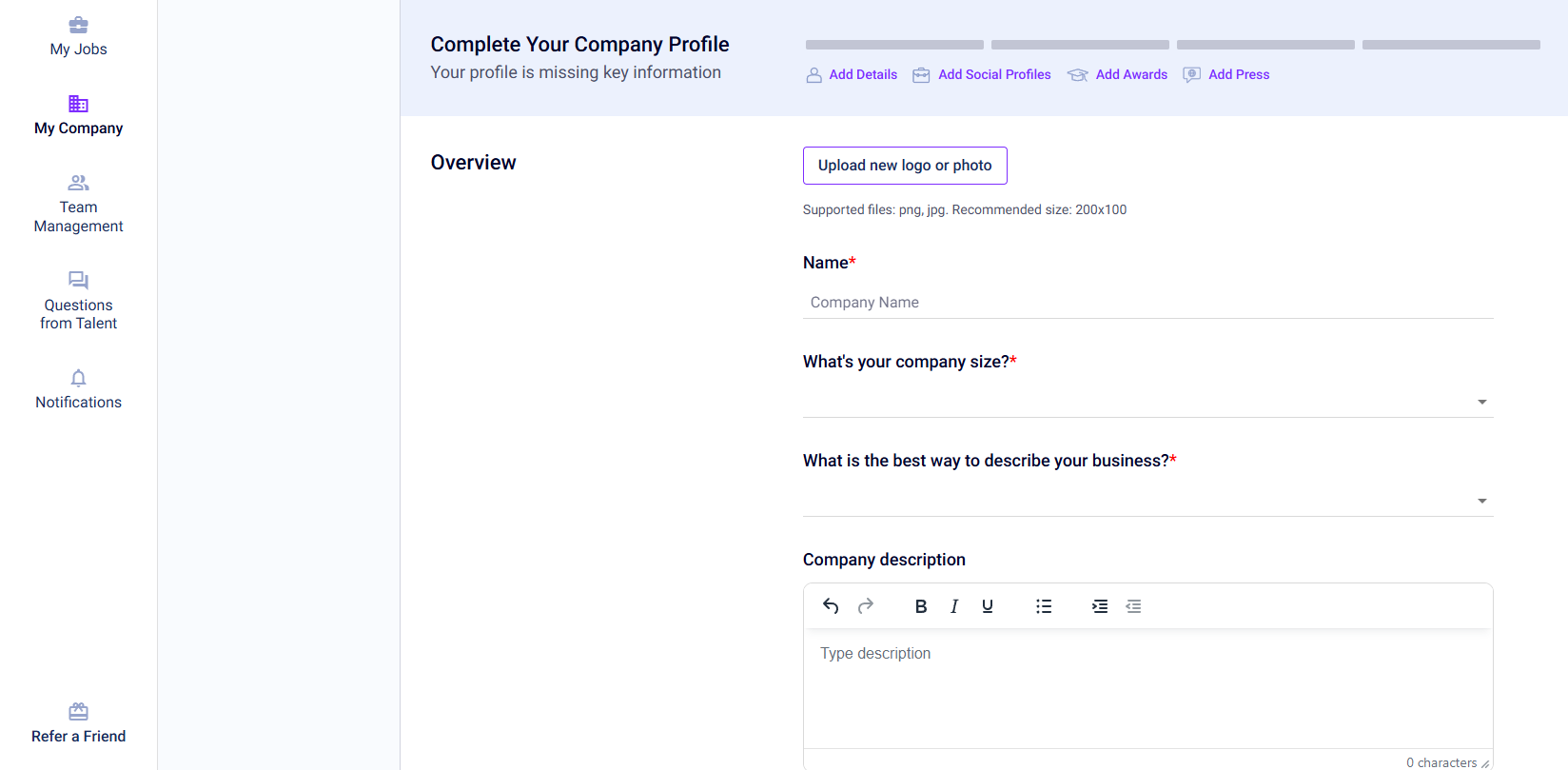Click into the Type description text area
Viewport: 1568px width, 770px height.
click(x=1147, y=688)
